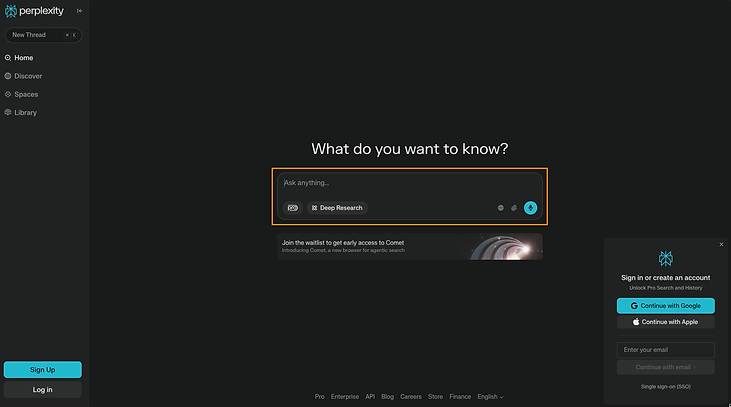The height and width of the screenshot is (407, 731).
Task: Open the Home section
Action: [19, 58]
